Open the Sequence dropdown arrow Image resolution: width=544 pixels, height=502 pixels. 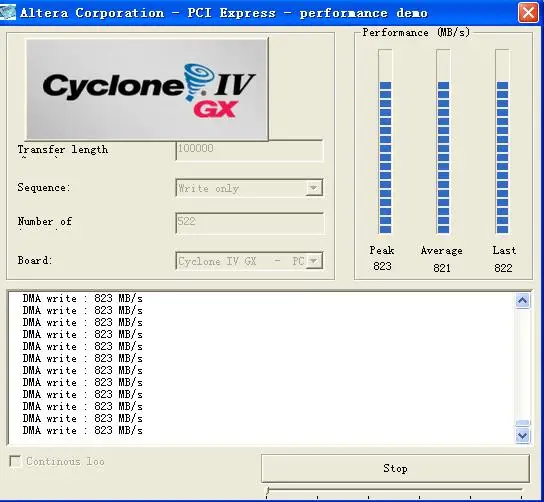click(314, 188)
